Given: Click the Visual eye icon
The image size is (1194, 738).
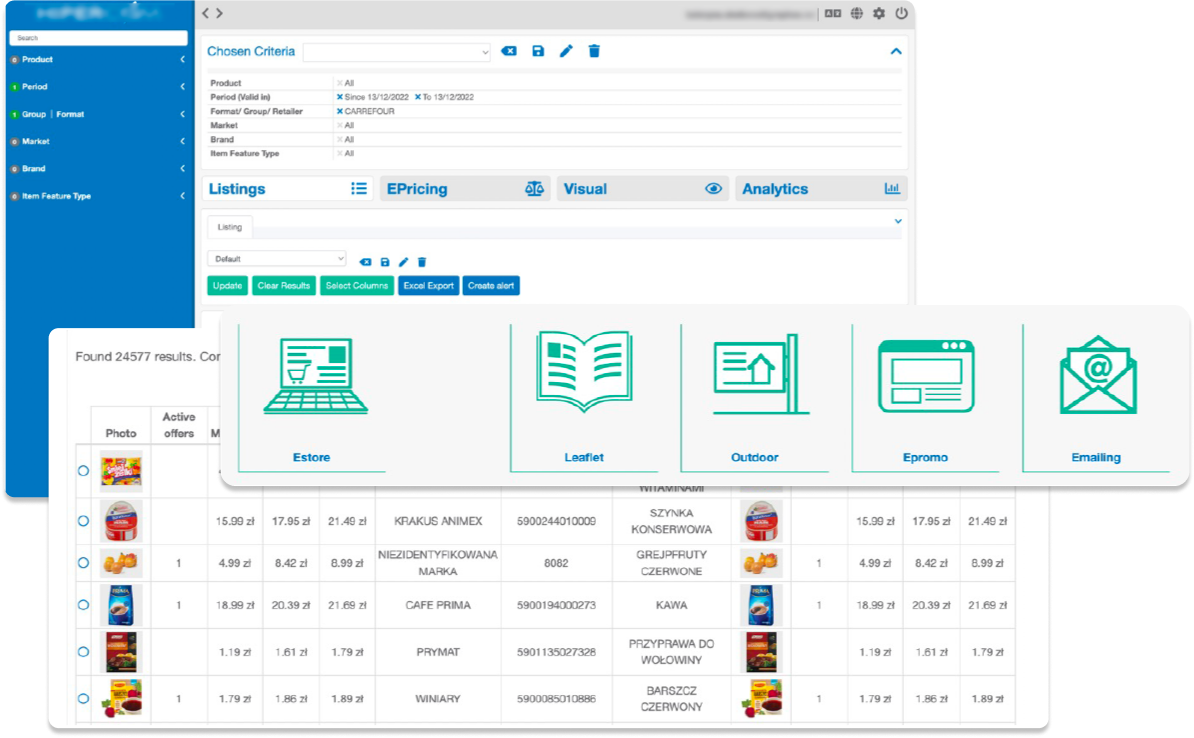Looking at the screenshot, I should (x=714, y=188).
